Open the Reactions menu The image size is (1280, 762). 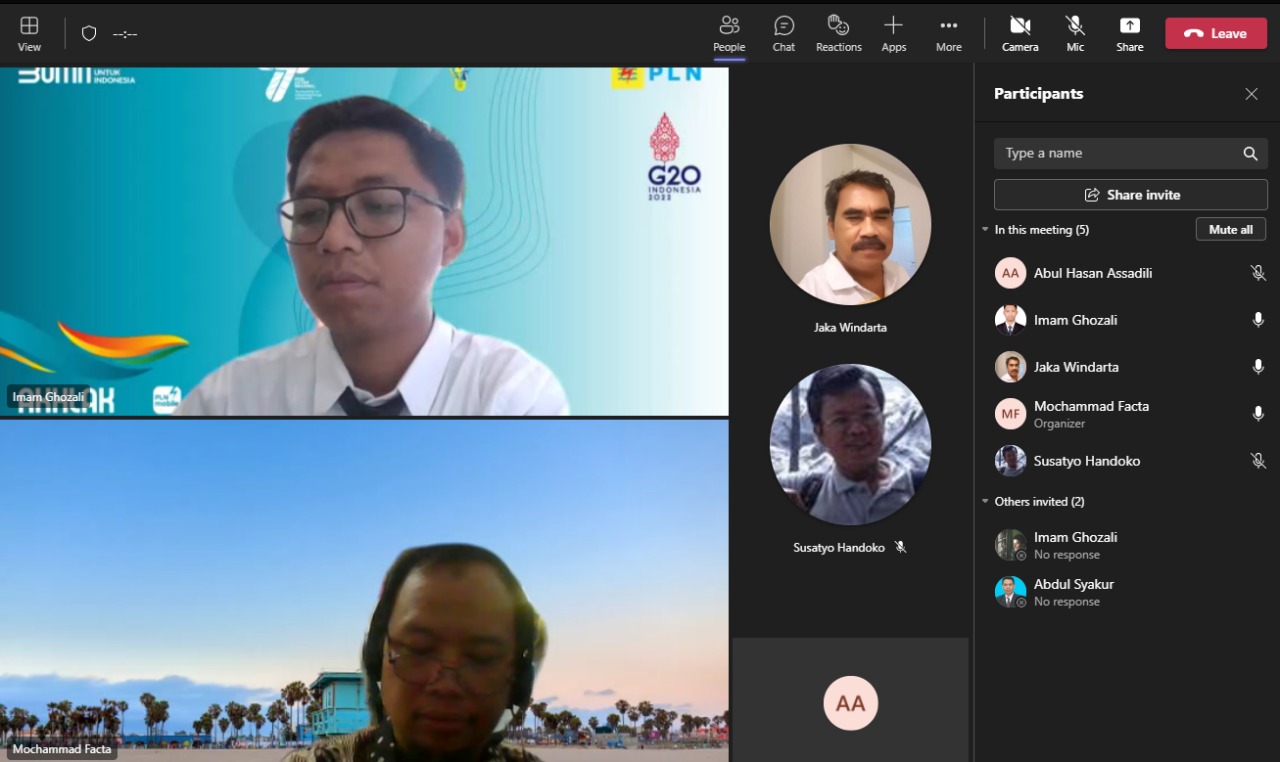tap(838, 33)
